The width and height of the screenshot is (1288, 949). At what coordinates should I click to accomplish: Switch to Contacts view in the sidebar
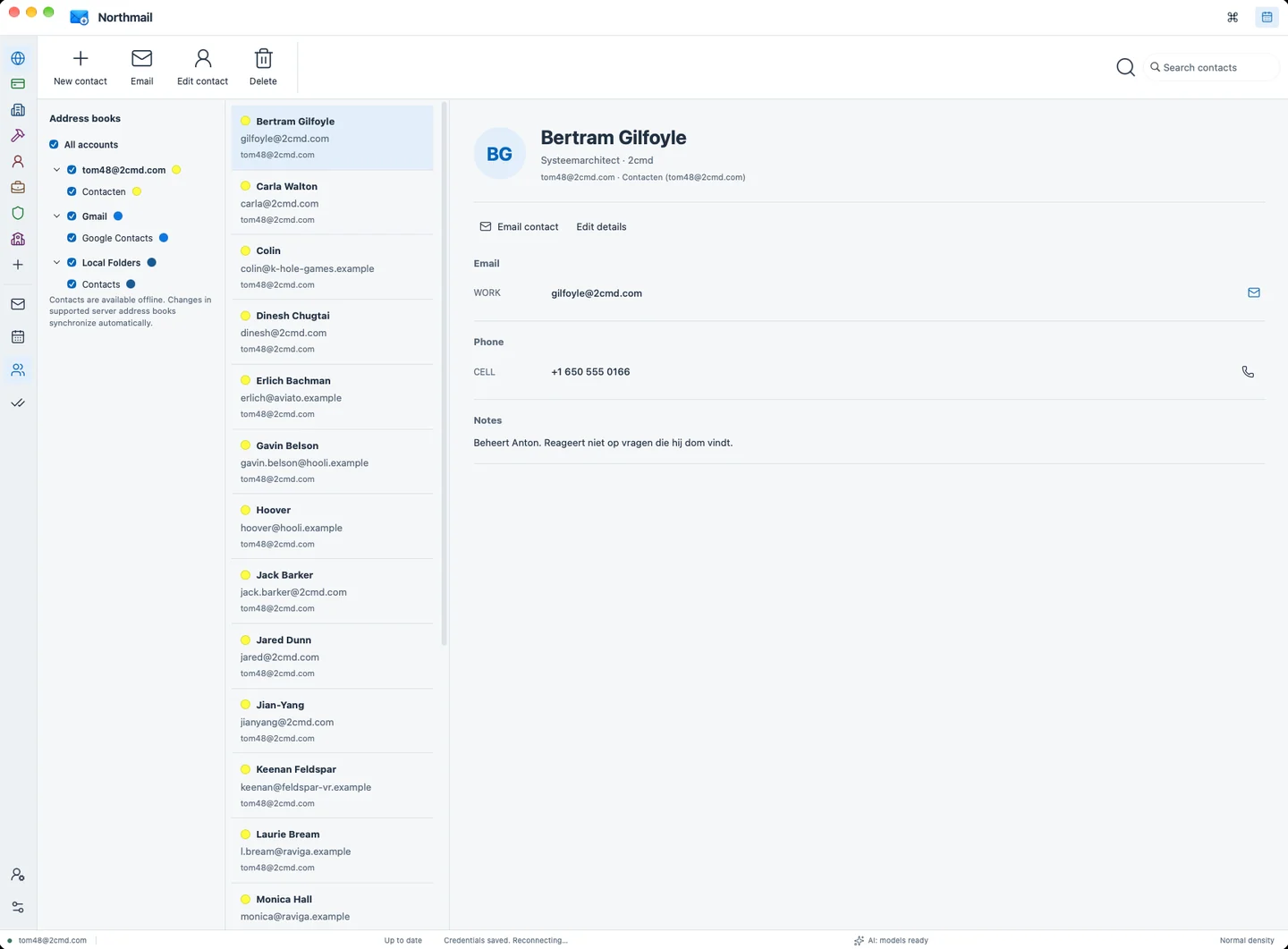[18, 369]
